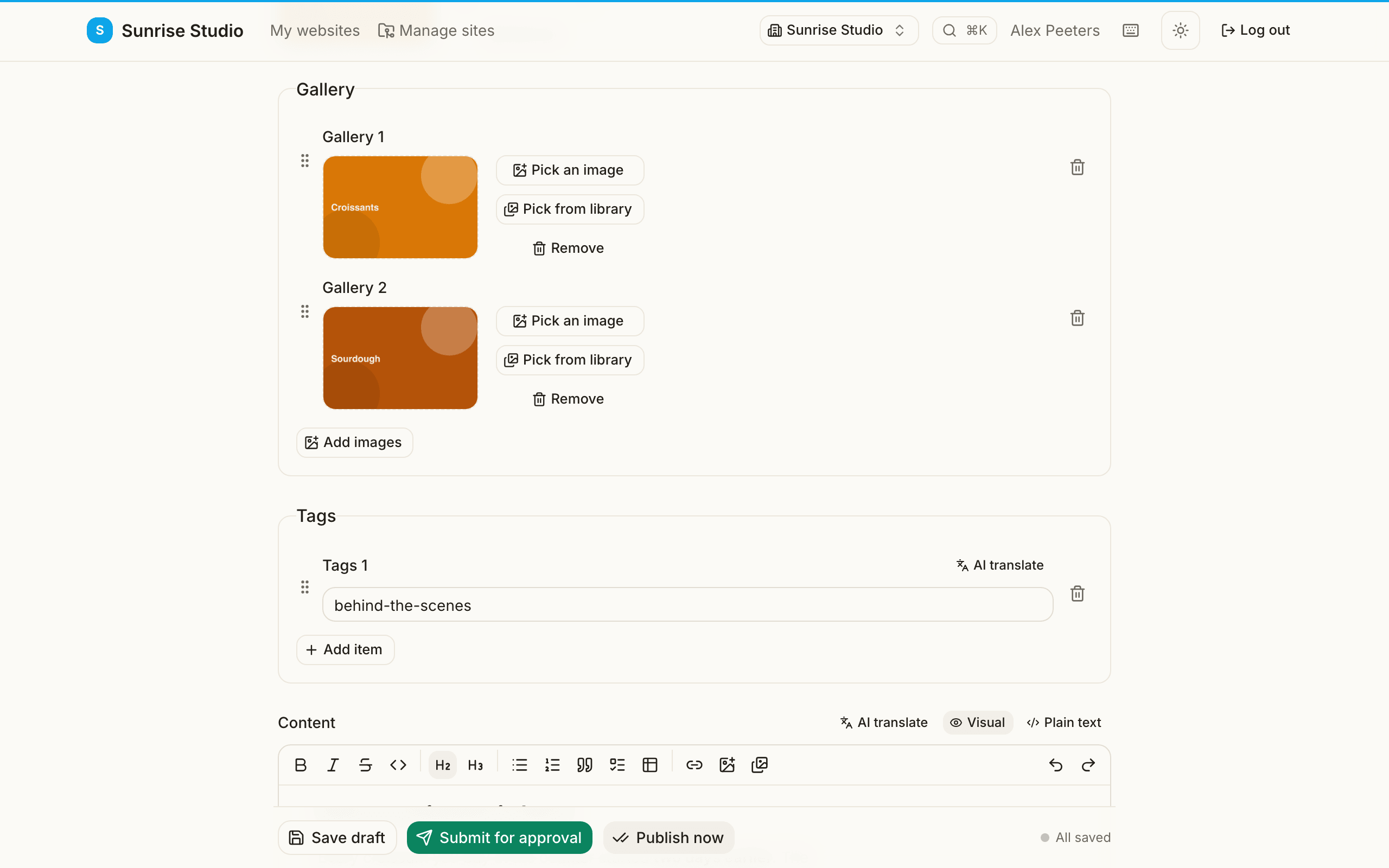The image size is (1389, 868).
Task: Click the Sunrise Studio brand title
Action: [182, 30]
